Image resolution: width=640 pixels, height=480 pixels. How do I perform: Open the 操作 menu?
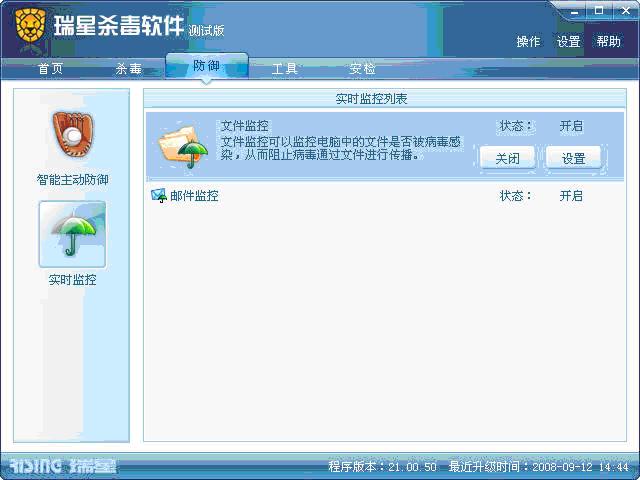(528, 41)
